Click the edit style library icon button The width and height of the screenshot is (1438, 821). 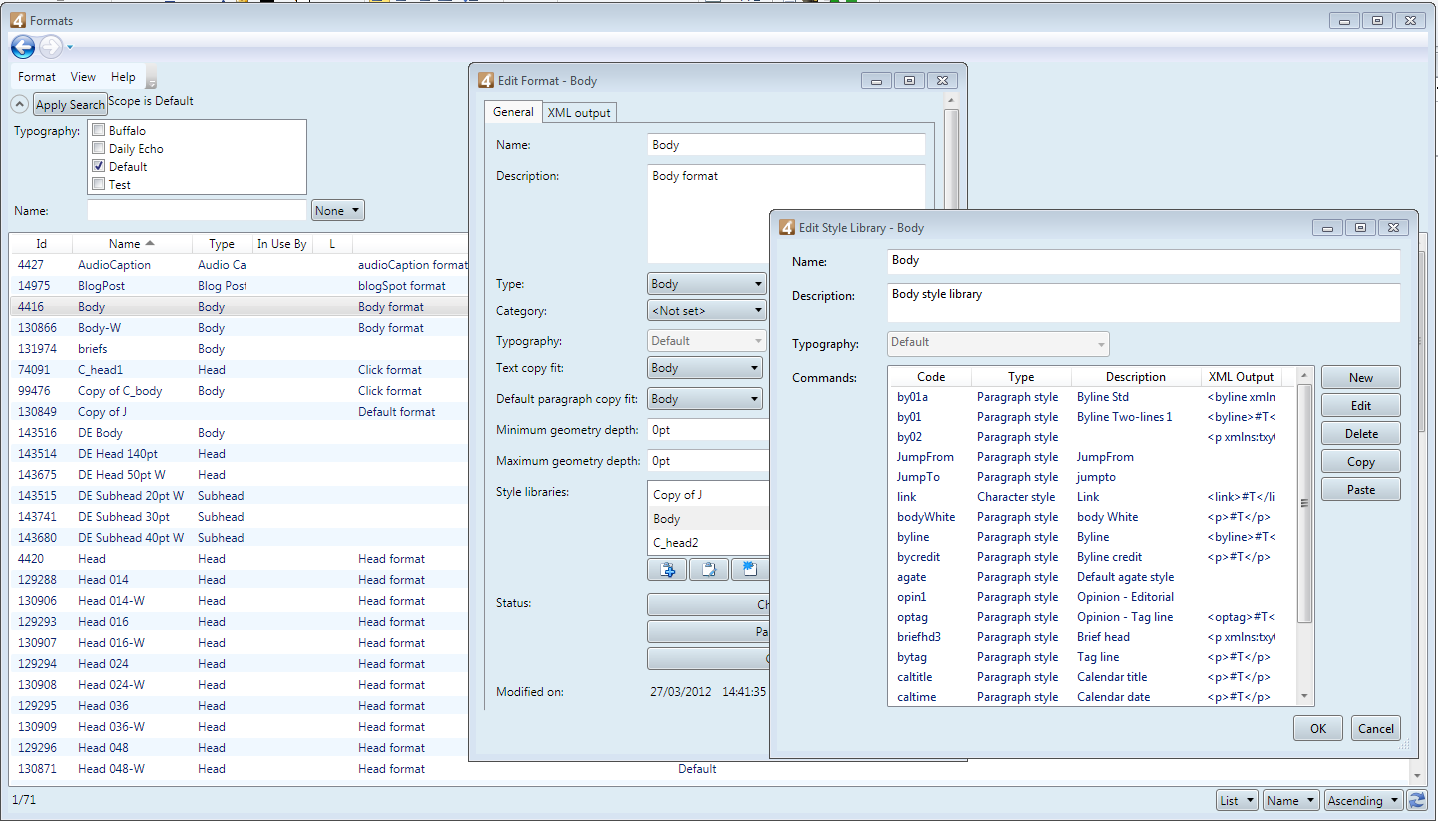(709, 570)
